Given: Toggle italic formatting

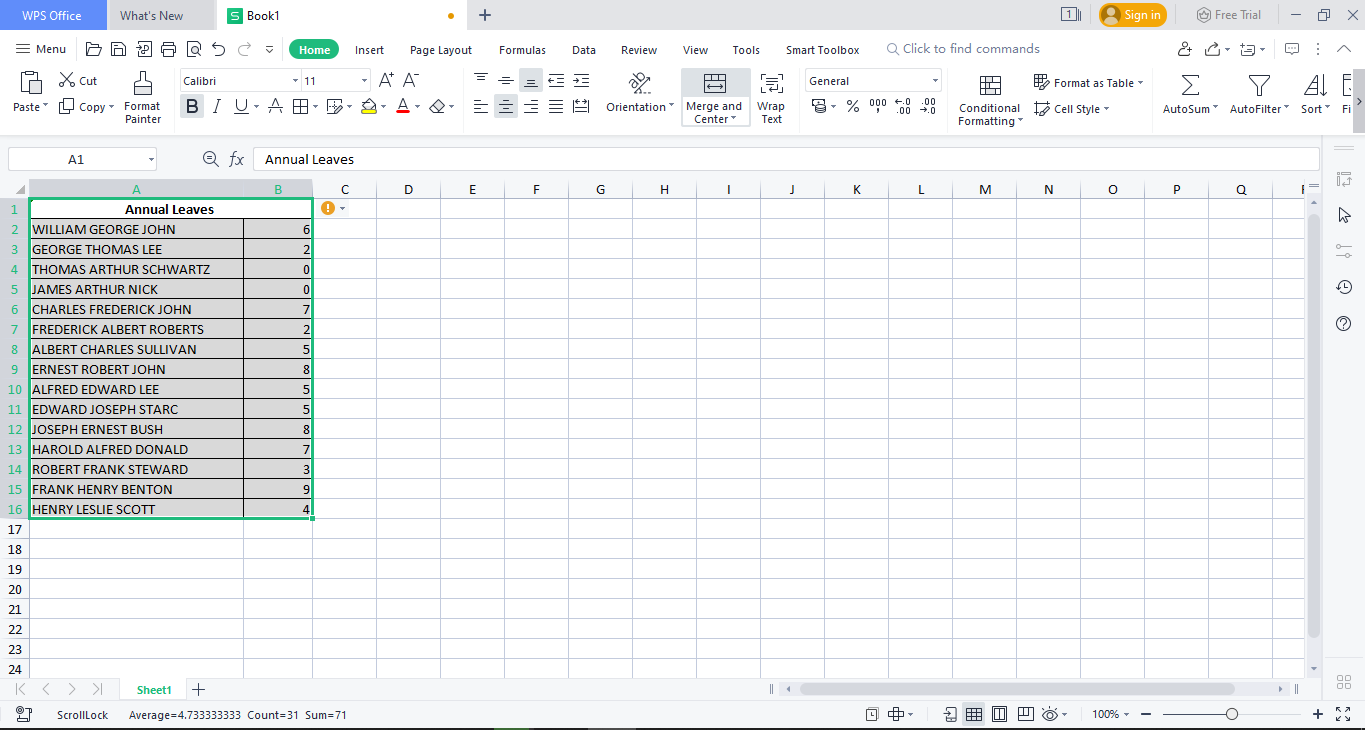Looking at the screenshot, I should 215,105.
